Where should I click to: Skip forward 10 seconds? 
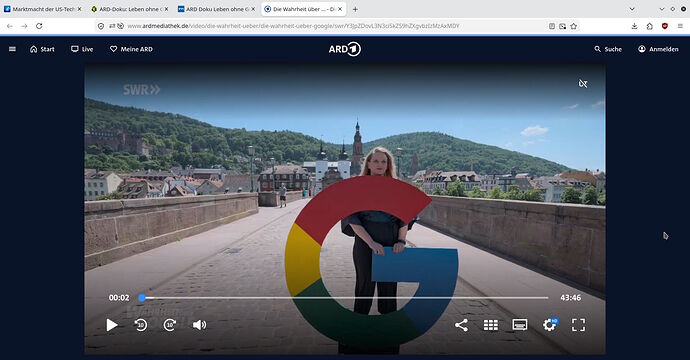click(x=170, y=325)
